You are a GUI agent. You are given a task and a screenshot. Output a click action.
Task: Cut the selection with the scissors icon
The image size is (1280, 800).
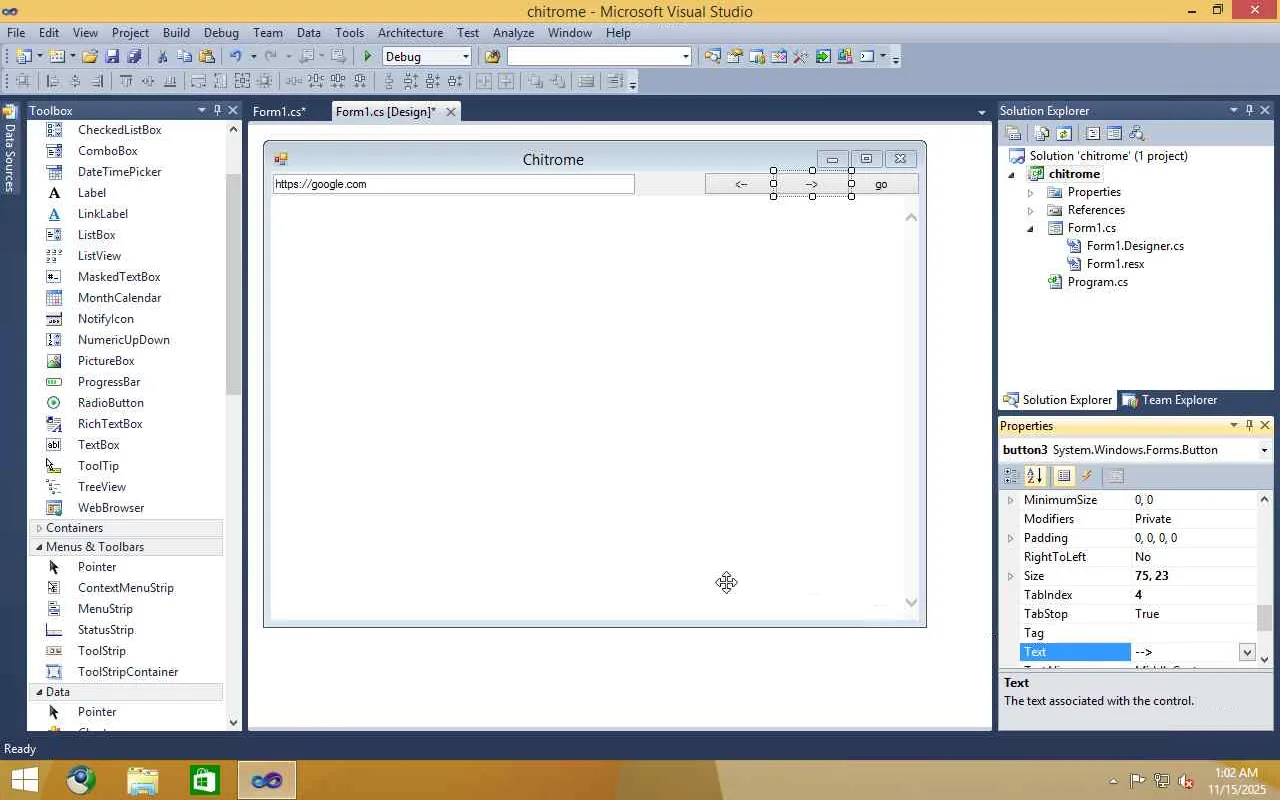[x=163, y=57]
